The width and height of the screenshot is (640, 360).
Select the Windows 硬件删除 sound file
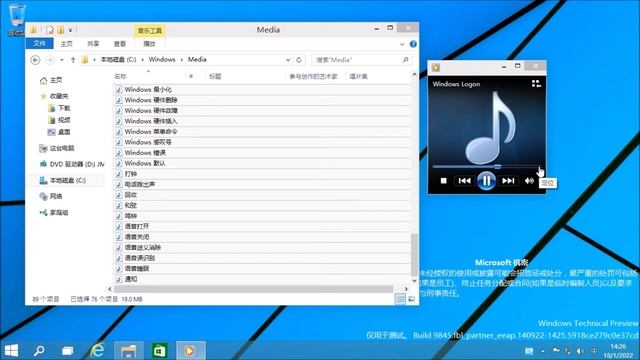point(147,100)
